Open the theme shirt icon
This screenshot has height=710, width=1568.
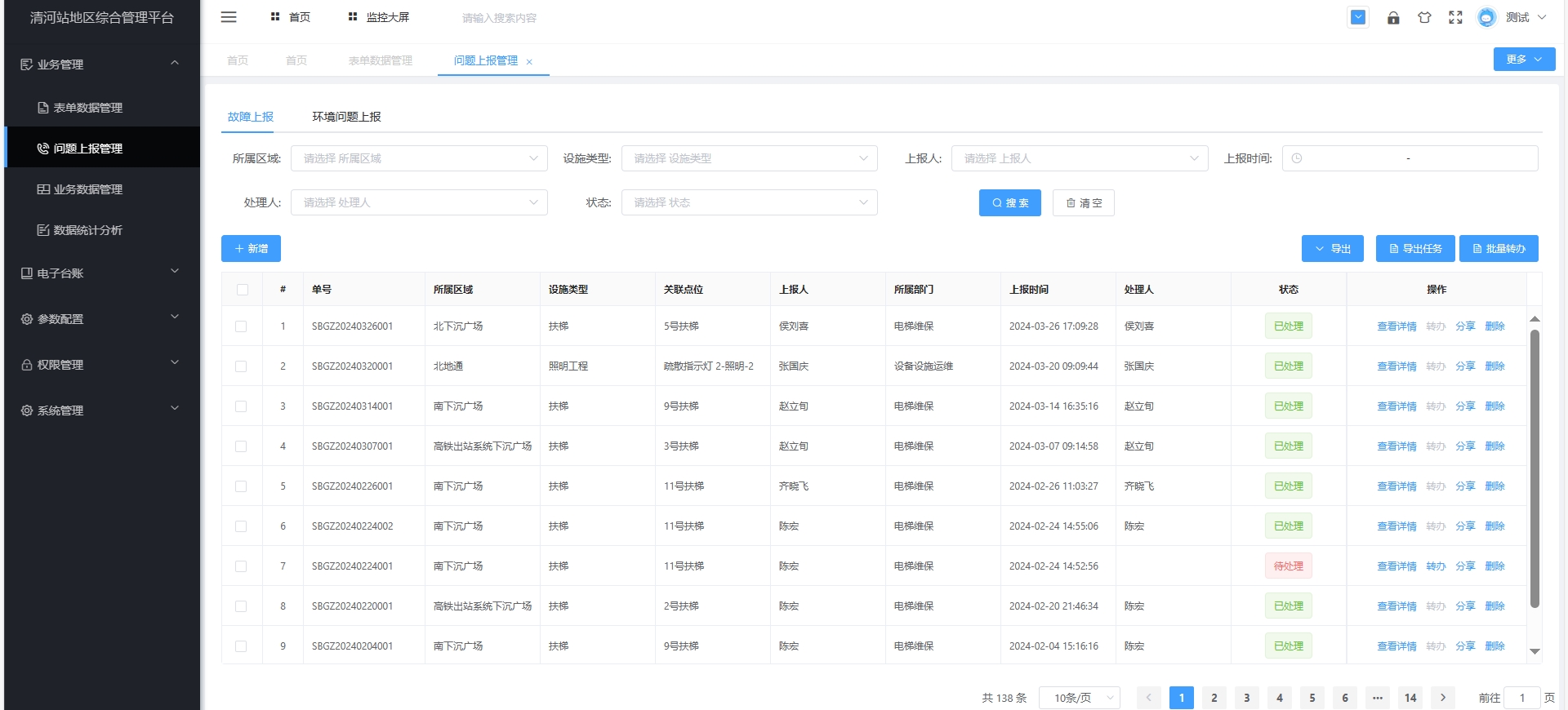1424,17
